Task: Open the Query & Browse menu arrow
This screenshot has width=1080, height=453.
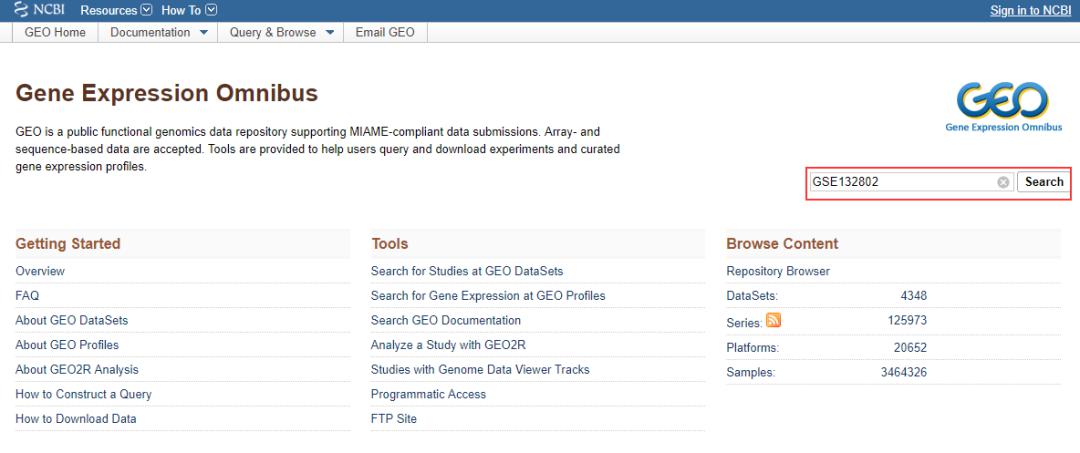Action: point(329,32)
